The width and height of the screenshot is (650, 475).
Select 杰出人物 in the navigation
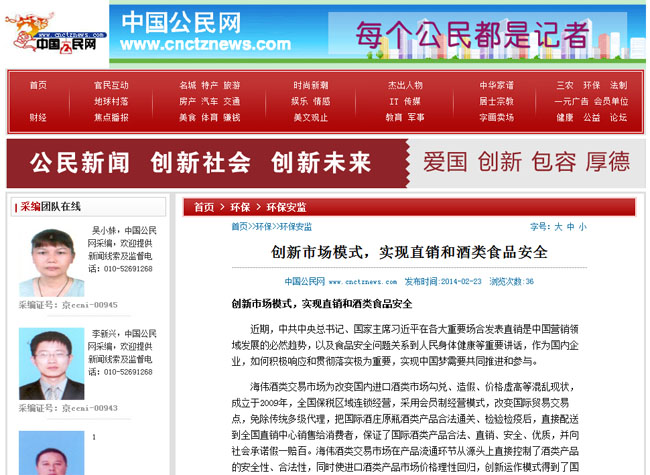405,85
